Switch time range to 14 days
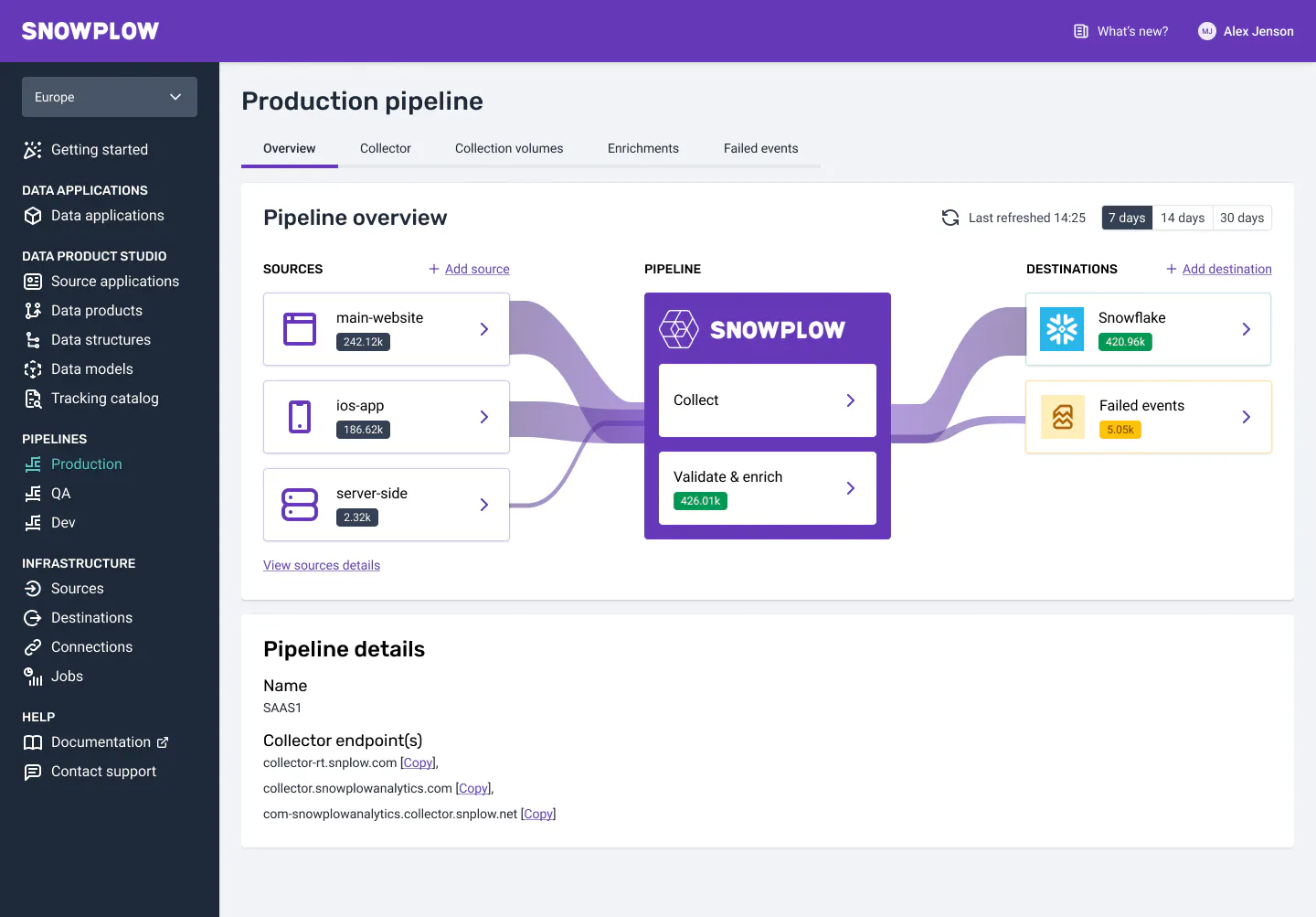Screen dimensions: 1316x917 click(1183, 218)
